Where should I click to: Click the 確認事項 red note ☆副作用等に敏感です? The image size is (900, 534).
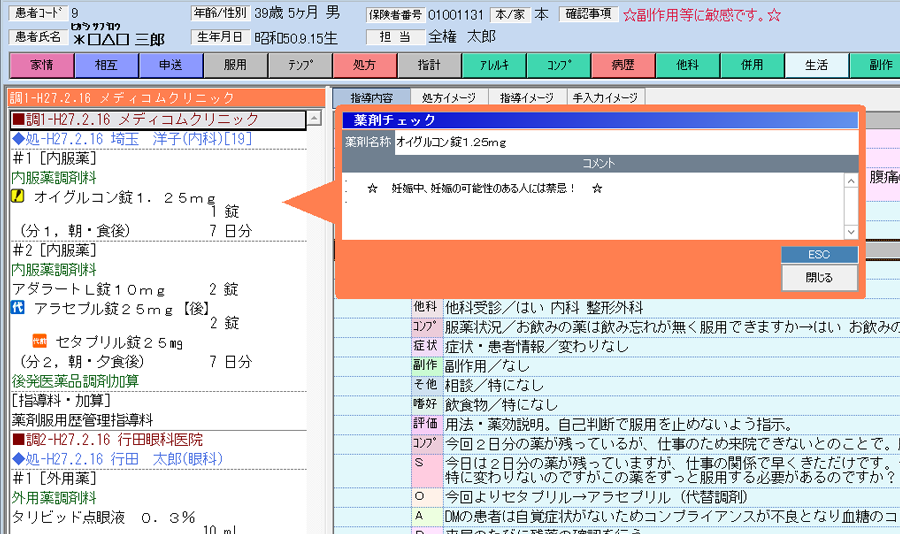pos(702,15)
